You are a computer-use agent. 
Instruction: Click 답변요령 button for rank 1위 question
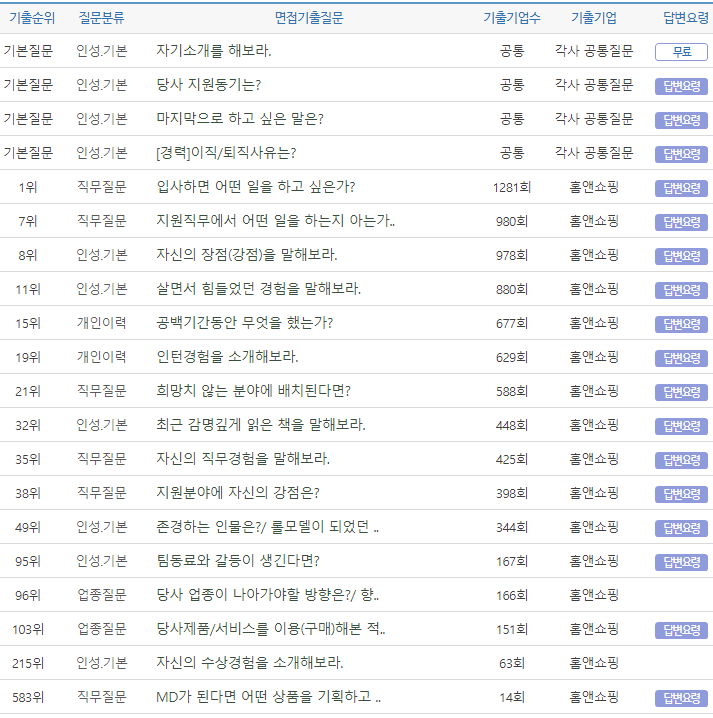click(681, 188)
